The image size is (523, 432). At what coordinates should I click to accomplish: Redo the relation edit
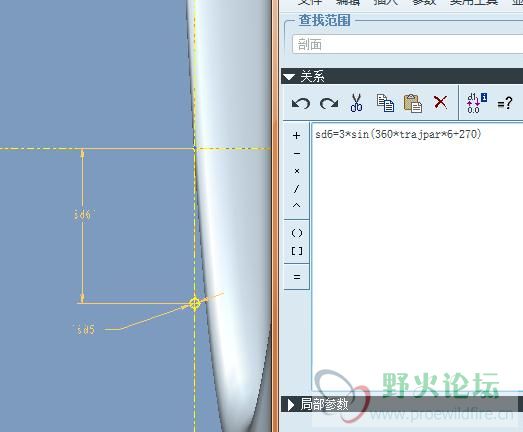(329, 103)
